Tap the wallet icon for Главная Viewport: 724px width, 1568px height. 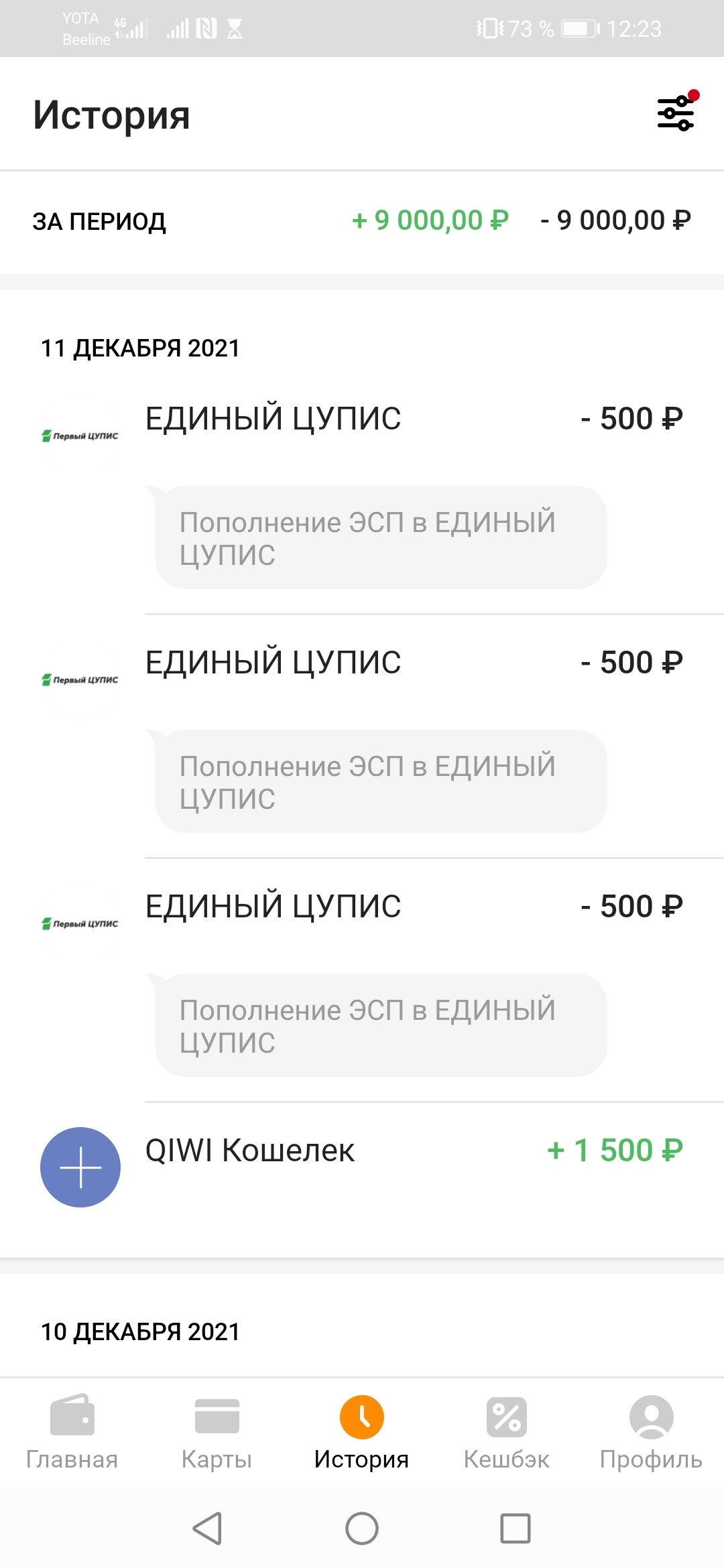(72, 1415)
